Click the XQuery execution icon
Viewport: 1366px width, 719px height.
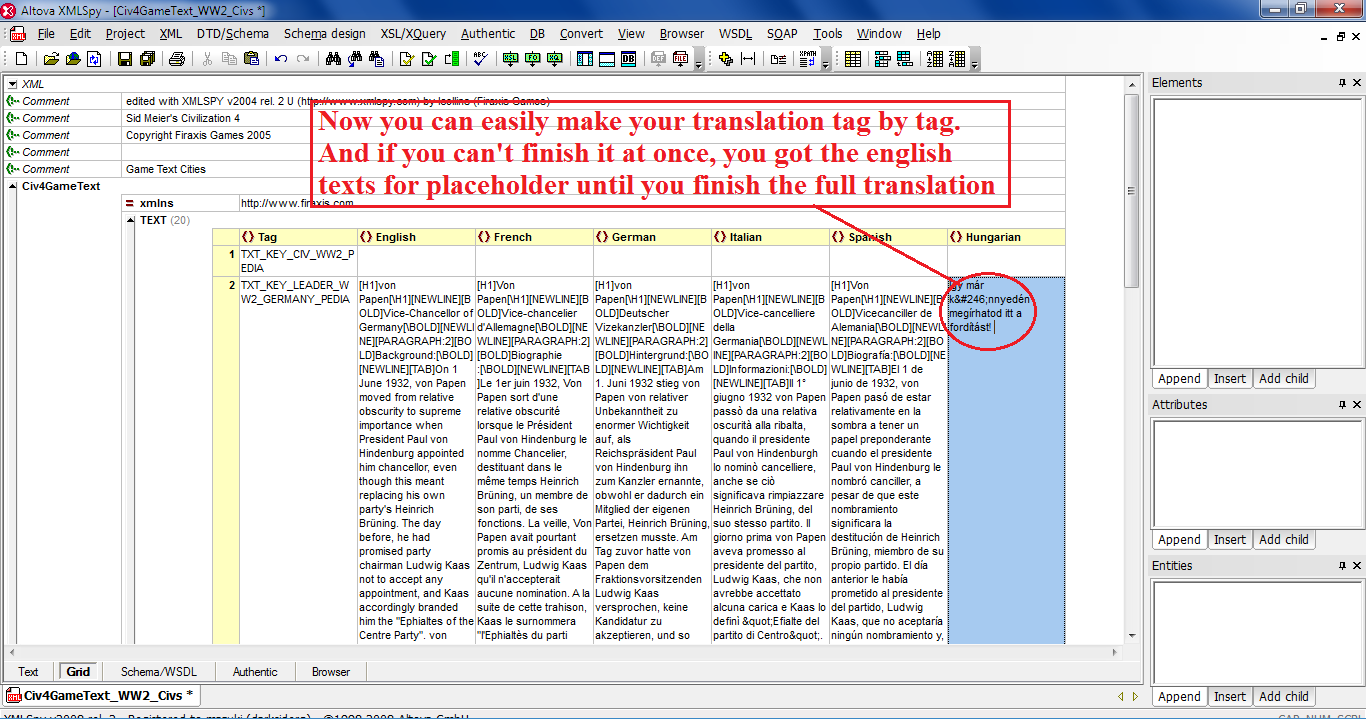click(x=555, y=59)
